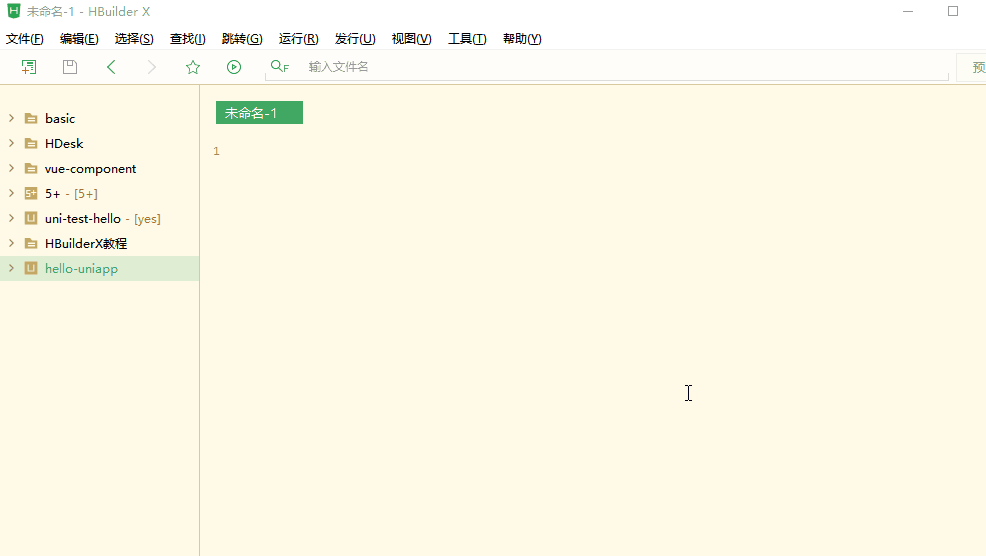Open the 选择(S) menu
The image size is (986, 556).
pyautogui.click(x=134, y=39)
